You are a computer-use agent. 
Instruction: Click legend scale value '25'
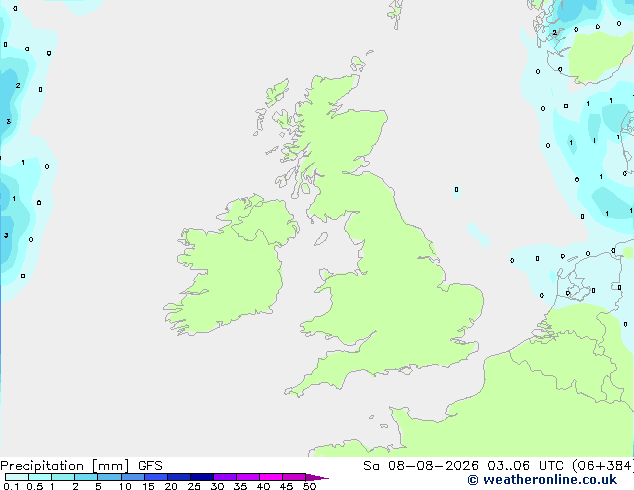click(x=194, y=486)
